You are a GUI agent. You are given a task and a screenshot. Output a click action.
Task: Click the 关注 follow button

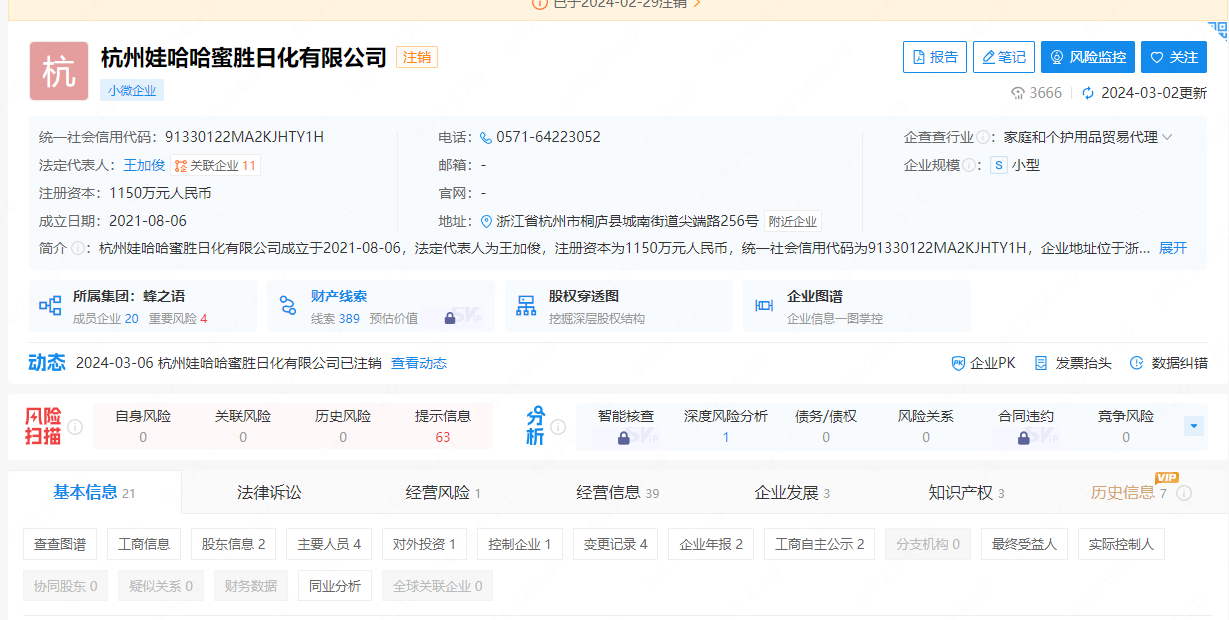[1174, 57]
